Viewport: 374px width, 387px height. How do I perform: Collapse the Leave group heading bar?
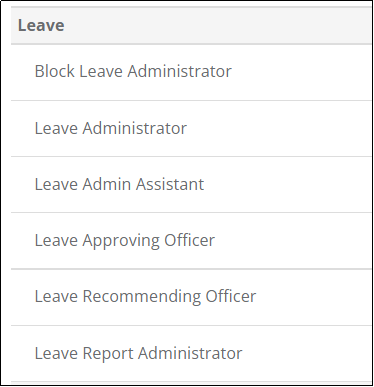point(191,25)
